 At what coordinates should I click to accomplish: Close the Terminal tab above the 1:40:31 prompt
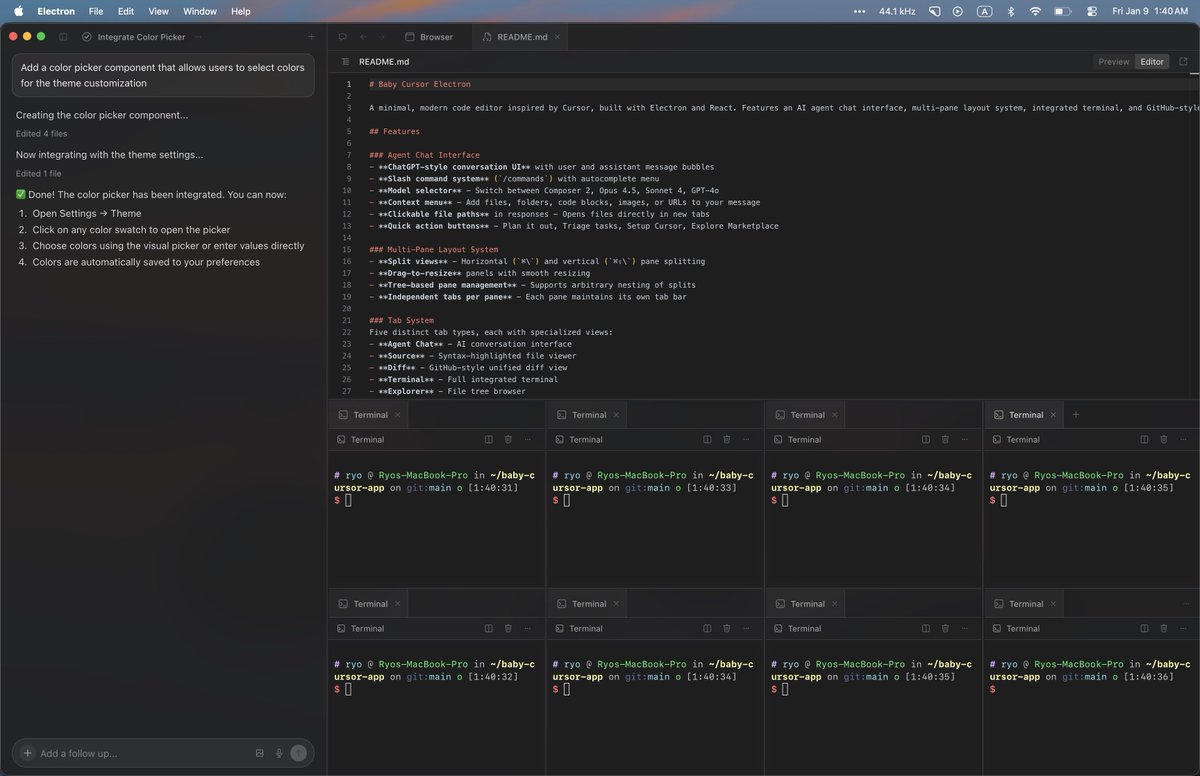(398, 415)
